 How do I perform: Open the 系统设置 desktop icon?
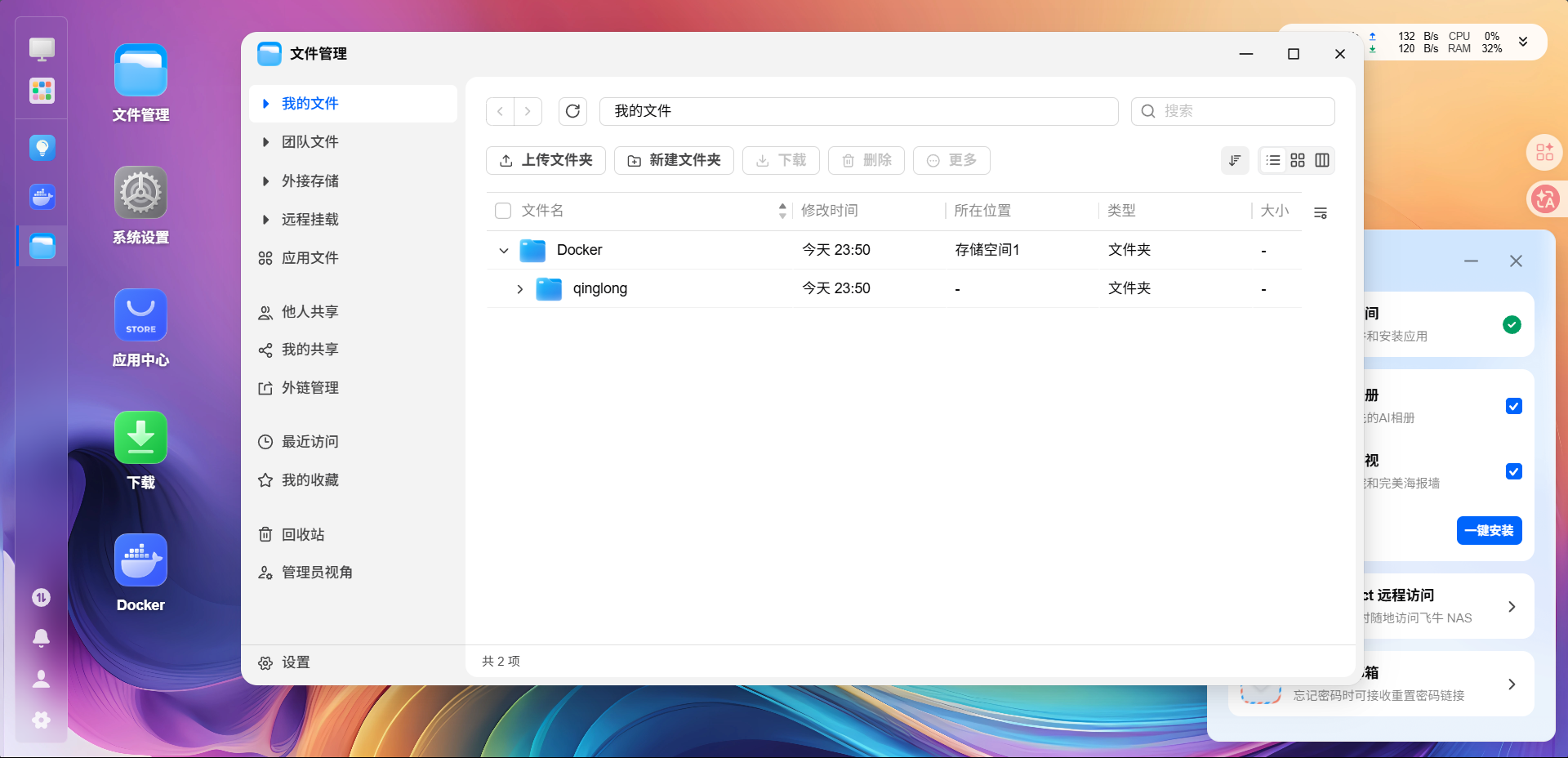point(140,193)
